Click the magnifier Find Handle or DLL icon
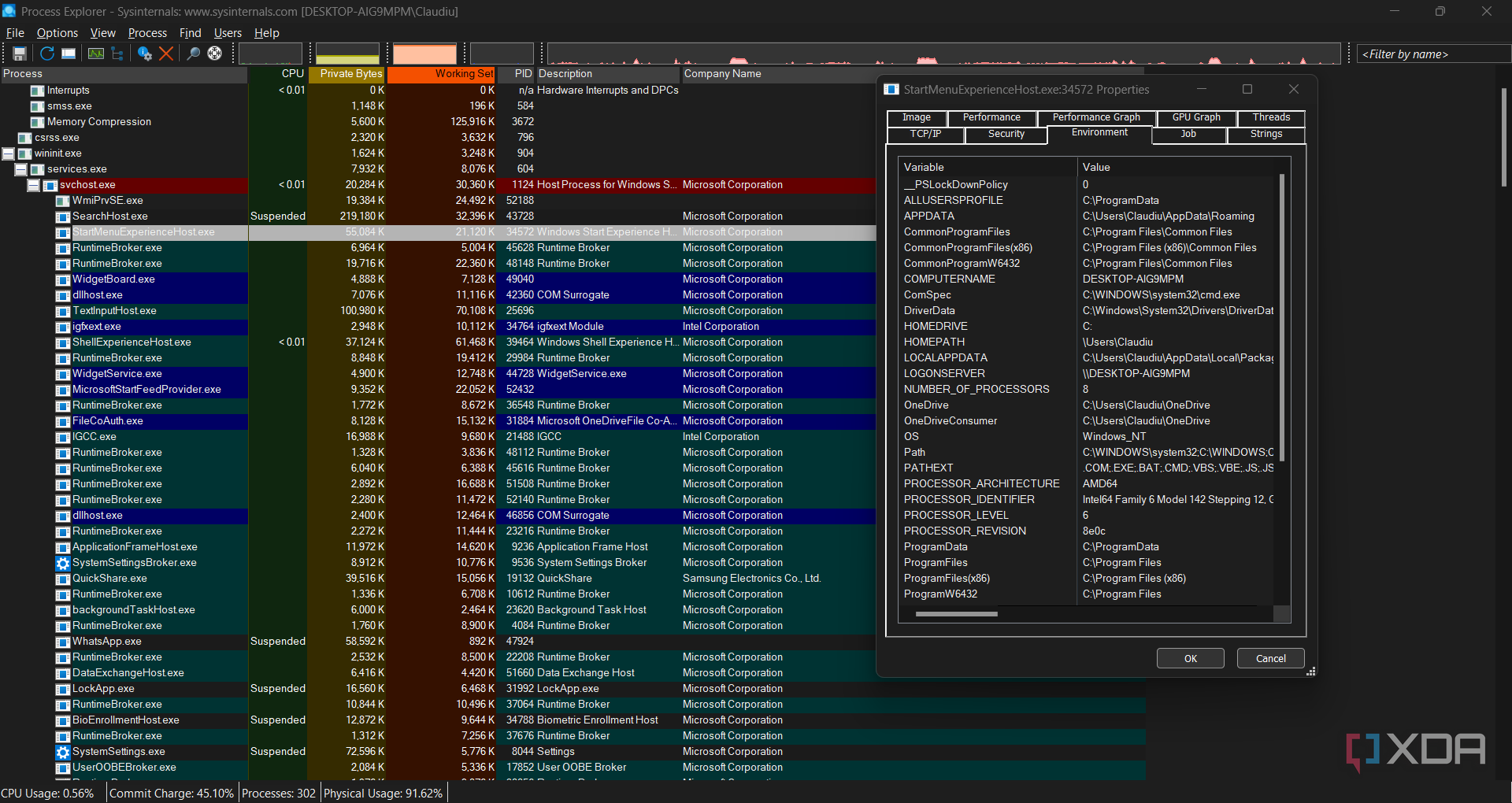Screen dimensions: 1512x803 pyautogui.click(x=193, y=54)
